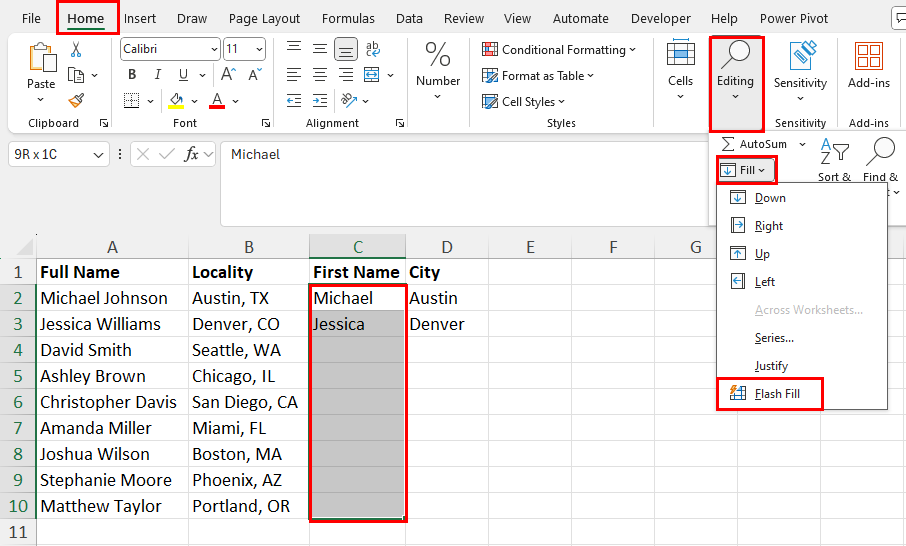Click the Fill dropdown button
Screen dimensions: 906x546
[x=747, y=170]
